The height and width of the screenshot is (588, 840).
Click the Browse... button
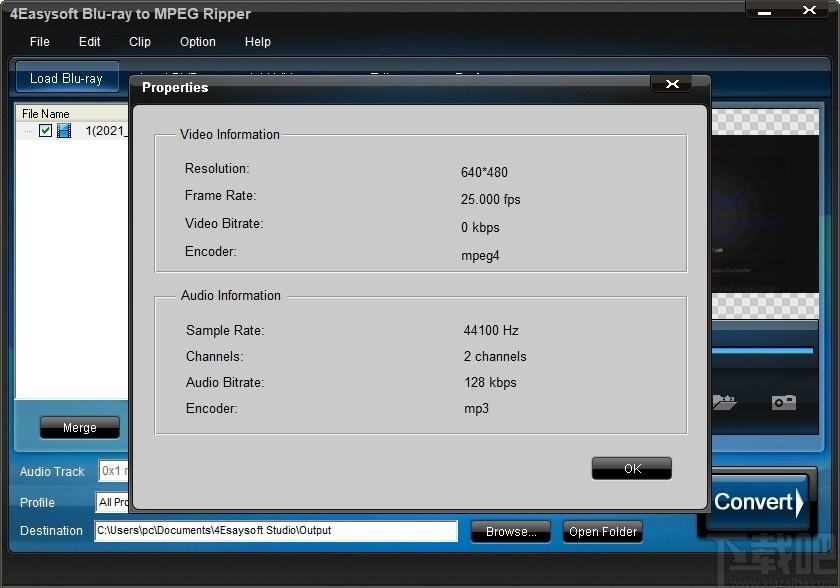[511, 532]
